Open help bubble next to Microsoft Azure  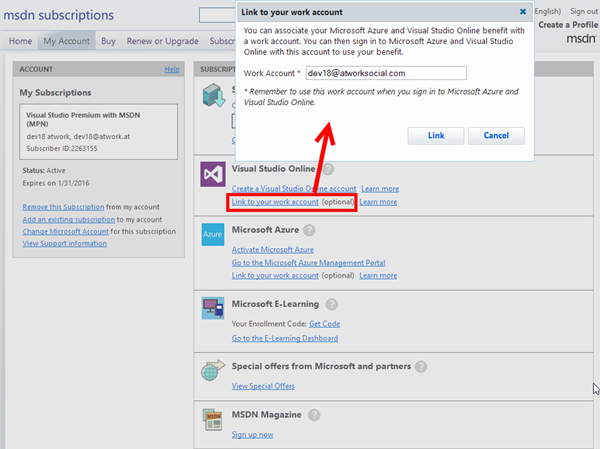tap(309, 230)
